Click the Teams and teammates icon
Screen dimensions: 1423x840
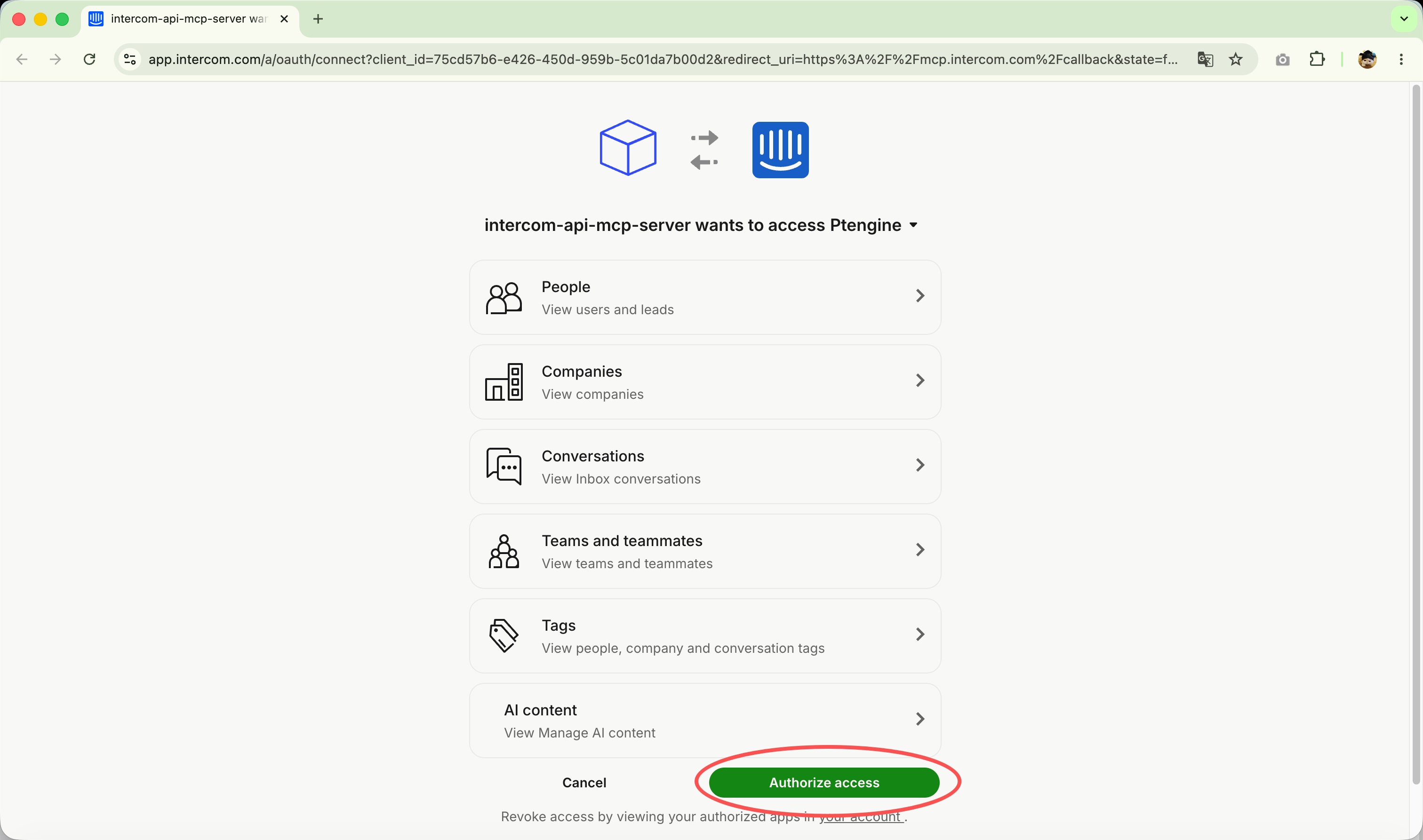(x=504, y=551)
